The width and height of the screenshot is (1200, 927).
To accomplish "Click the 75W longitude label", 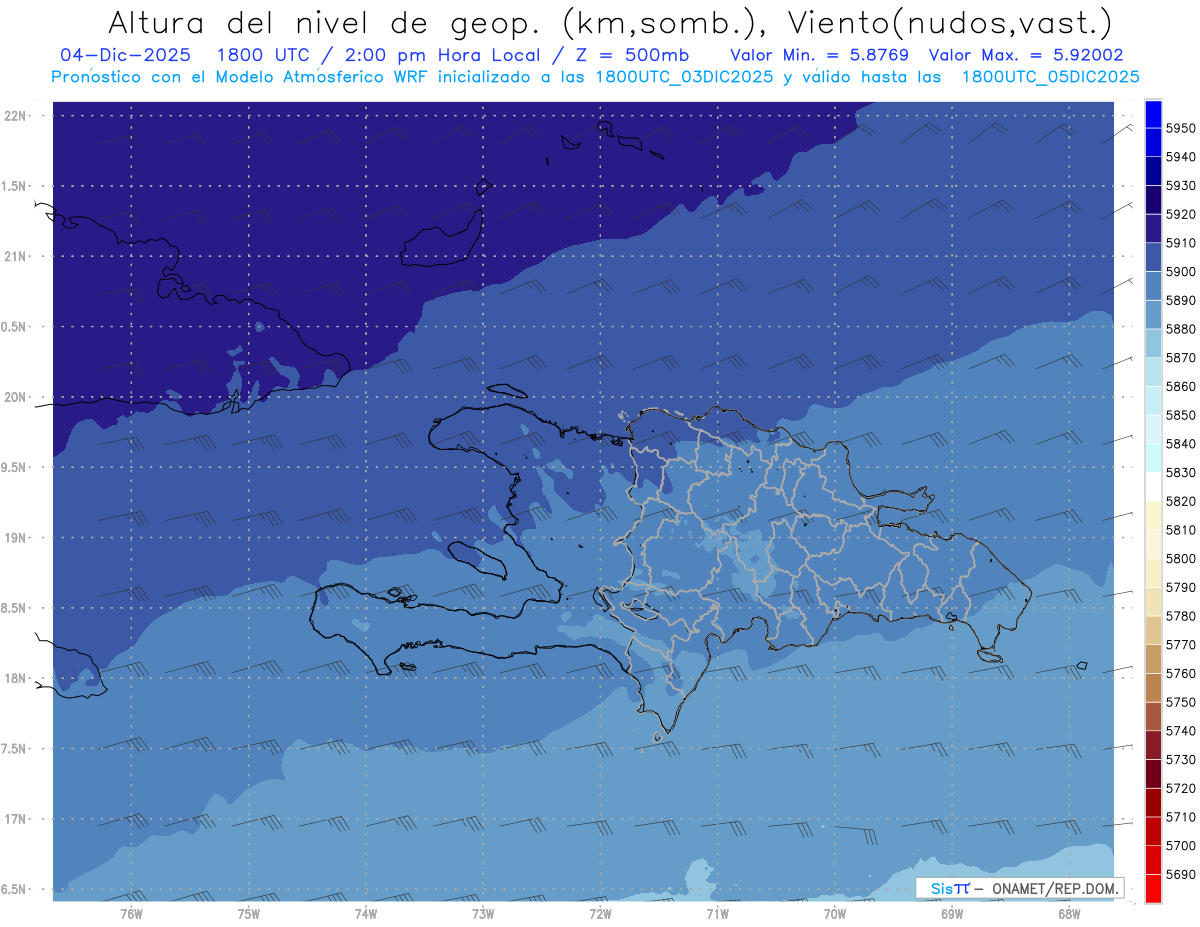I will coord(248,913).
